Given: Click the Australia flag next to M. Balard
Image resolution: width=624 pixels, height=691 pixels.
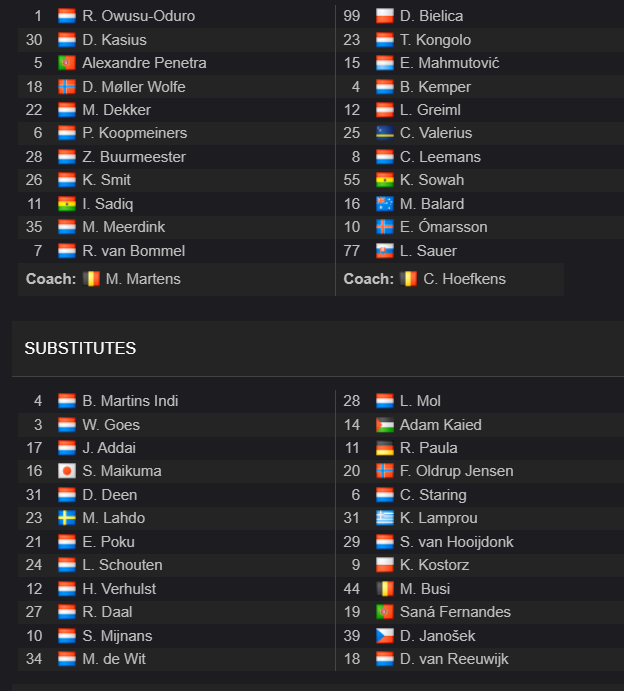Looking at the screenshot, I should tap(385, 204).
